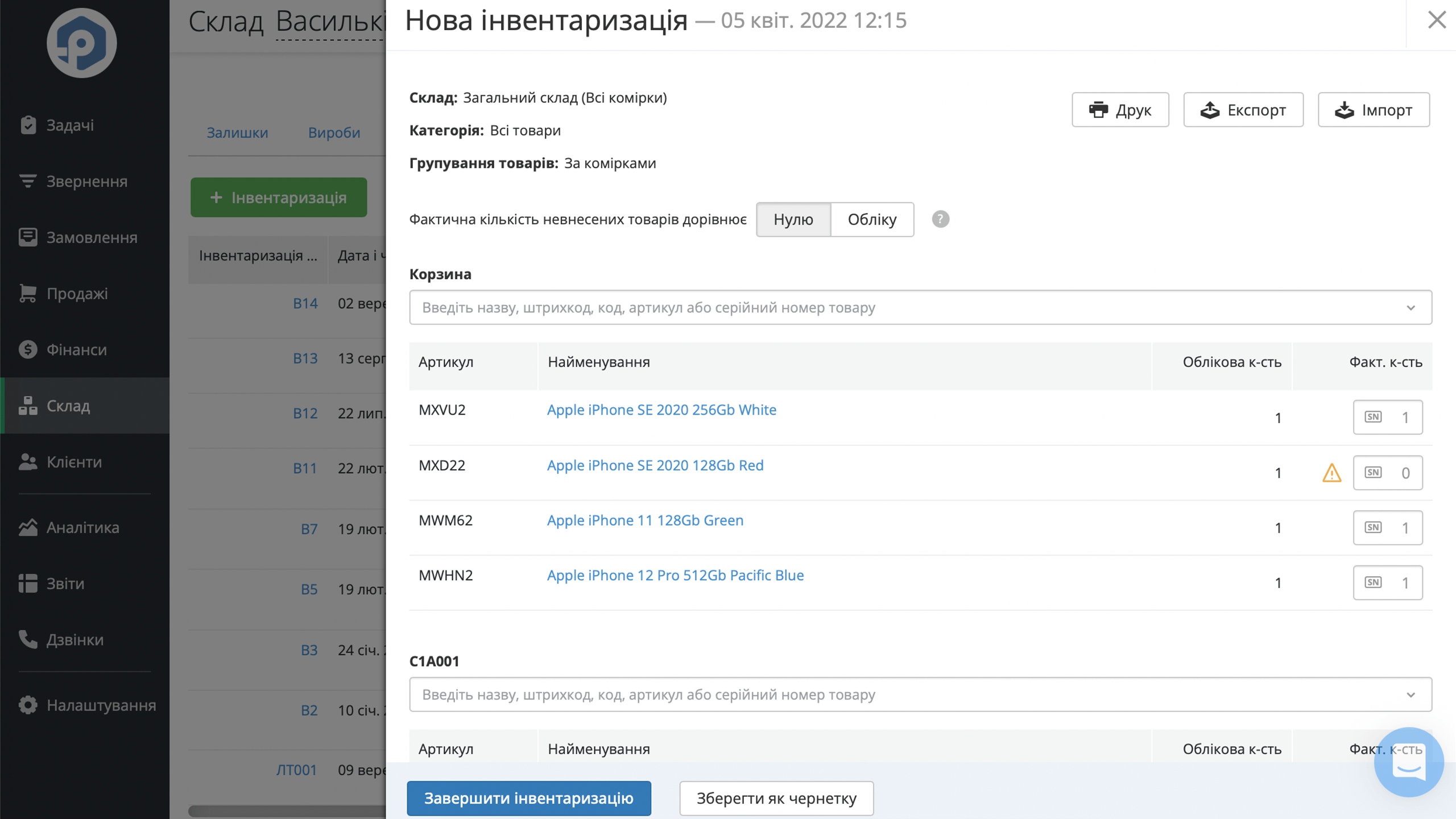Viewport: 1456px width, 819px height.
Task: Click SN icon for iPhone 12 Pro Pacific Blue
Action: [x=1373, y=582]
